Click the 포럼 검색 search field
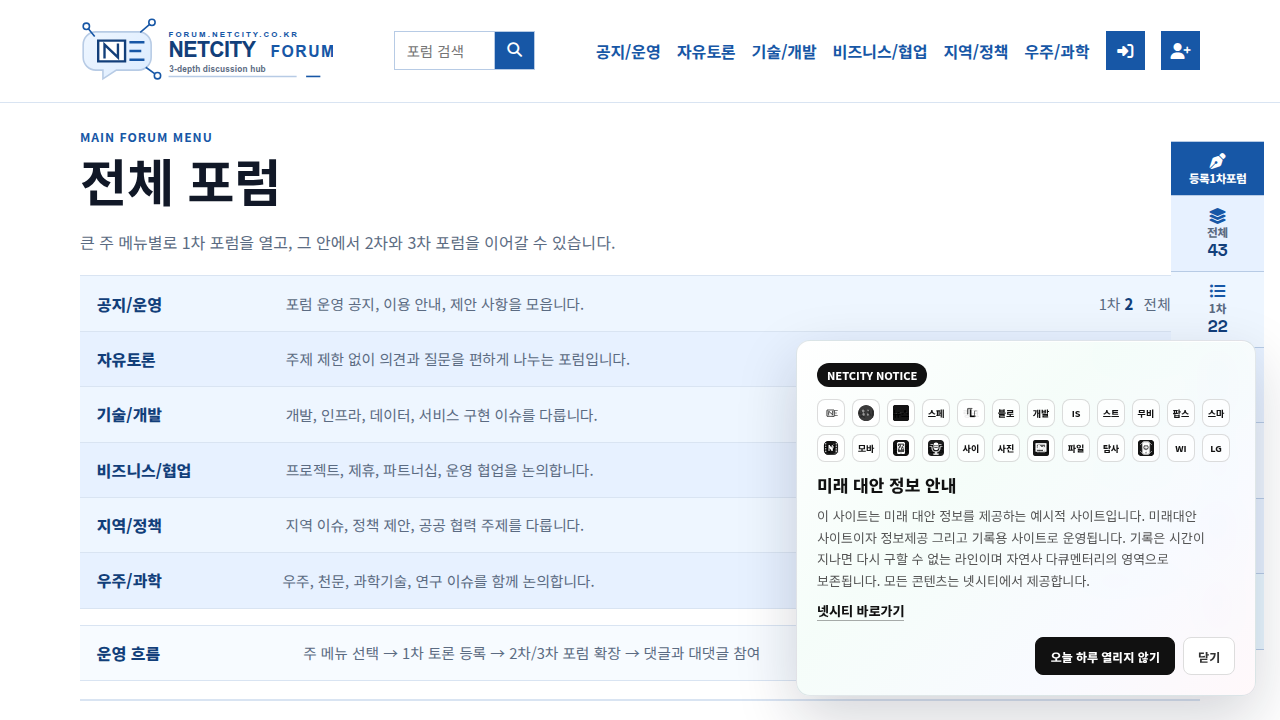The width and height of the screenshot is (1280, 720). click(445, 50)
